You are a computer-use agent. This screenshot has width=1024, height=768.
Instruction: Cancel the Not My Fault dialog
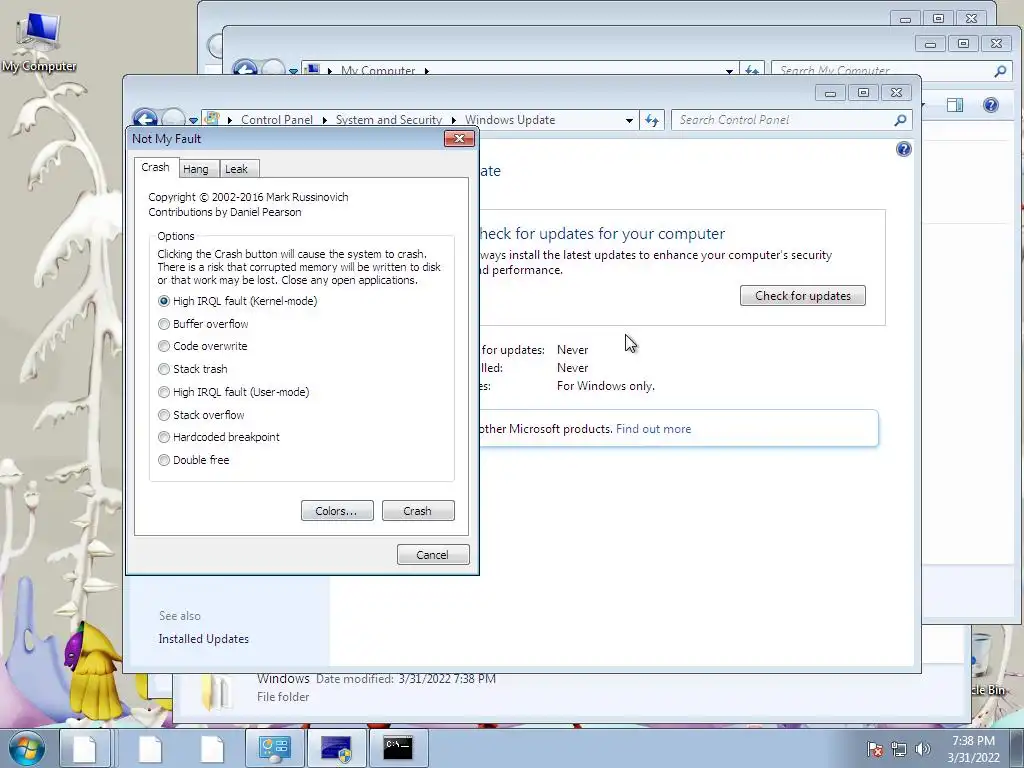click(x=433, y=554)
